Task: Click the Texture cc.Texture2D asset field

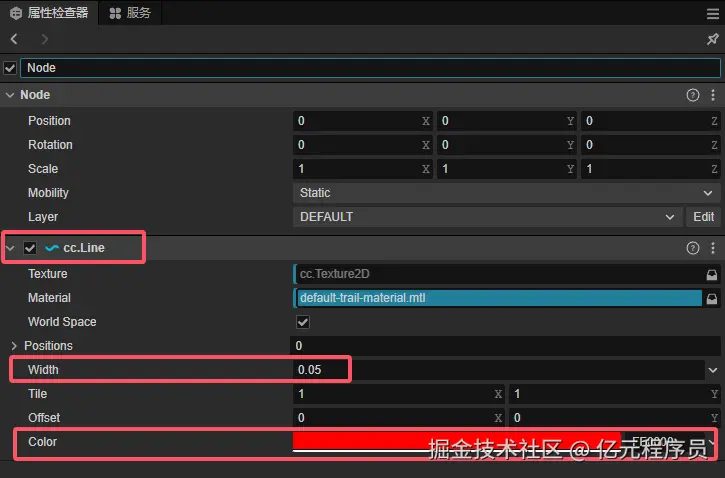Action: pyautogui.click(x=498, y=274)
